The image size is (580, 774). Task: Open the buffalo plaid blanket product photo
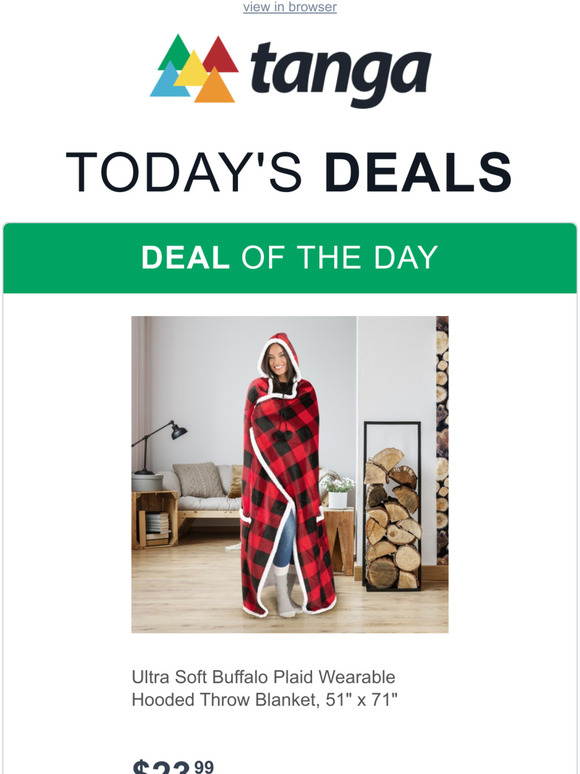(x=290, y=474)
